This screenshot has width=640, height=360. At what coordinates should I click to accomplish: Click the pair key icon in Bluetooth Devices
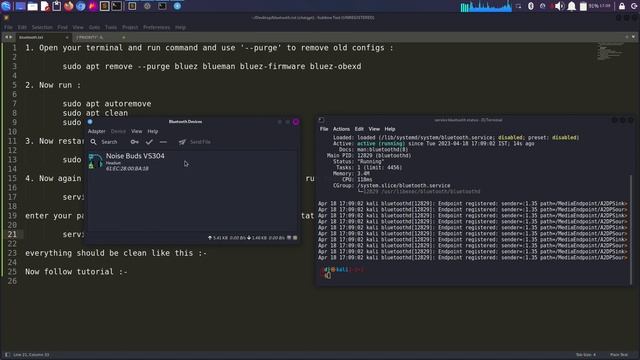134,142
